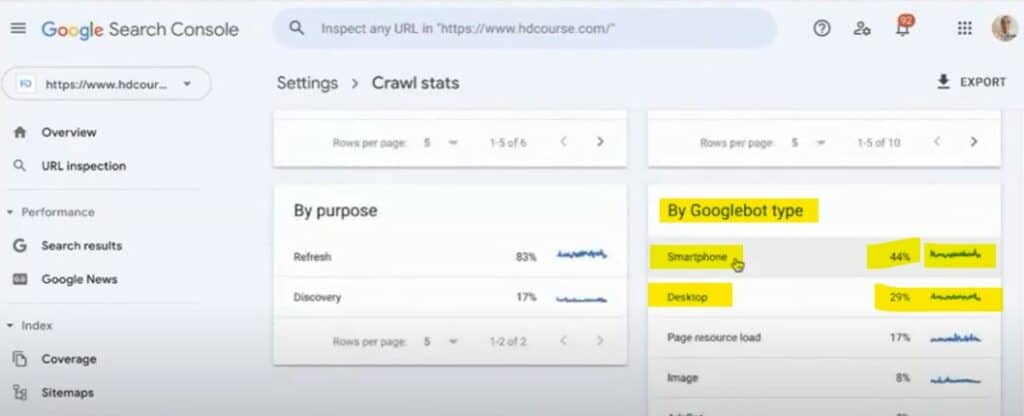The image size is (1024, 416).
Task: Open rows per page dropdown, 1-5 of 6
Action: (x=440, y=142)
